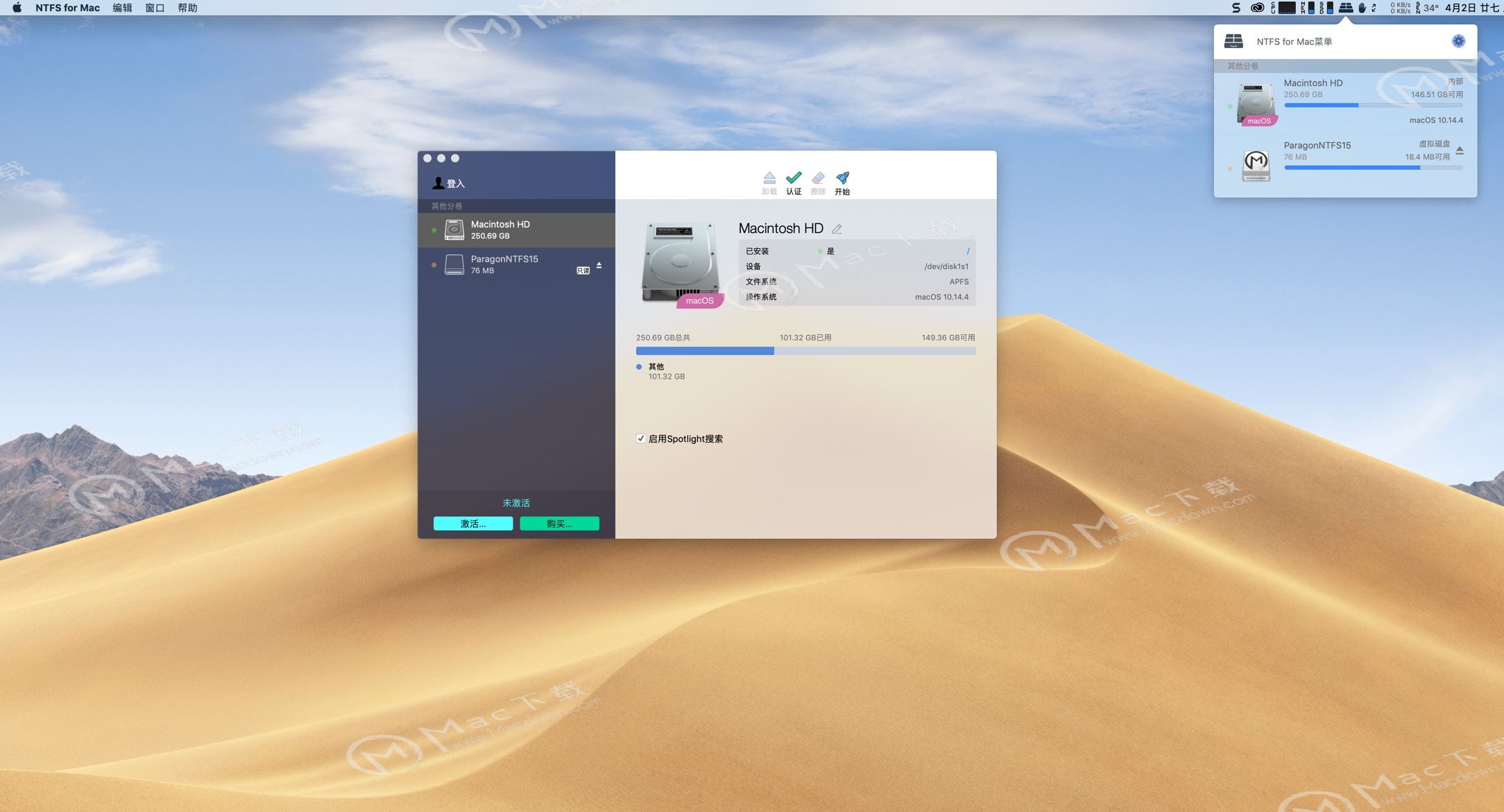The width and height of the screenshot is (1504, 812).
Task: Click the network speed KB/s indicator
Action: (1400, 8)
